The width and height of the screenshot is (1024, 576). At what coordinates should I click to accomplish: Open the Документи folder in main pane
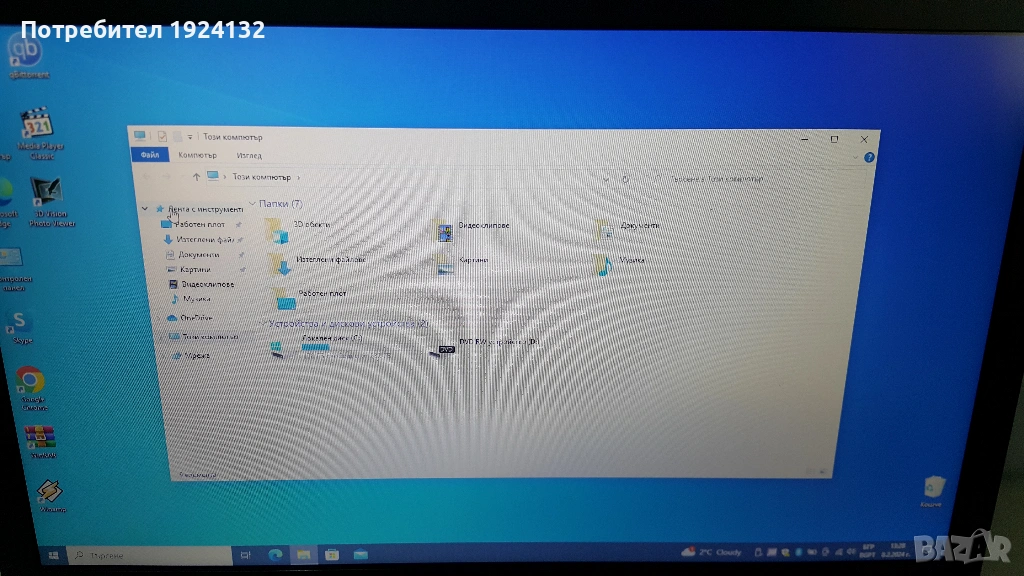[628, 229]
